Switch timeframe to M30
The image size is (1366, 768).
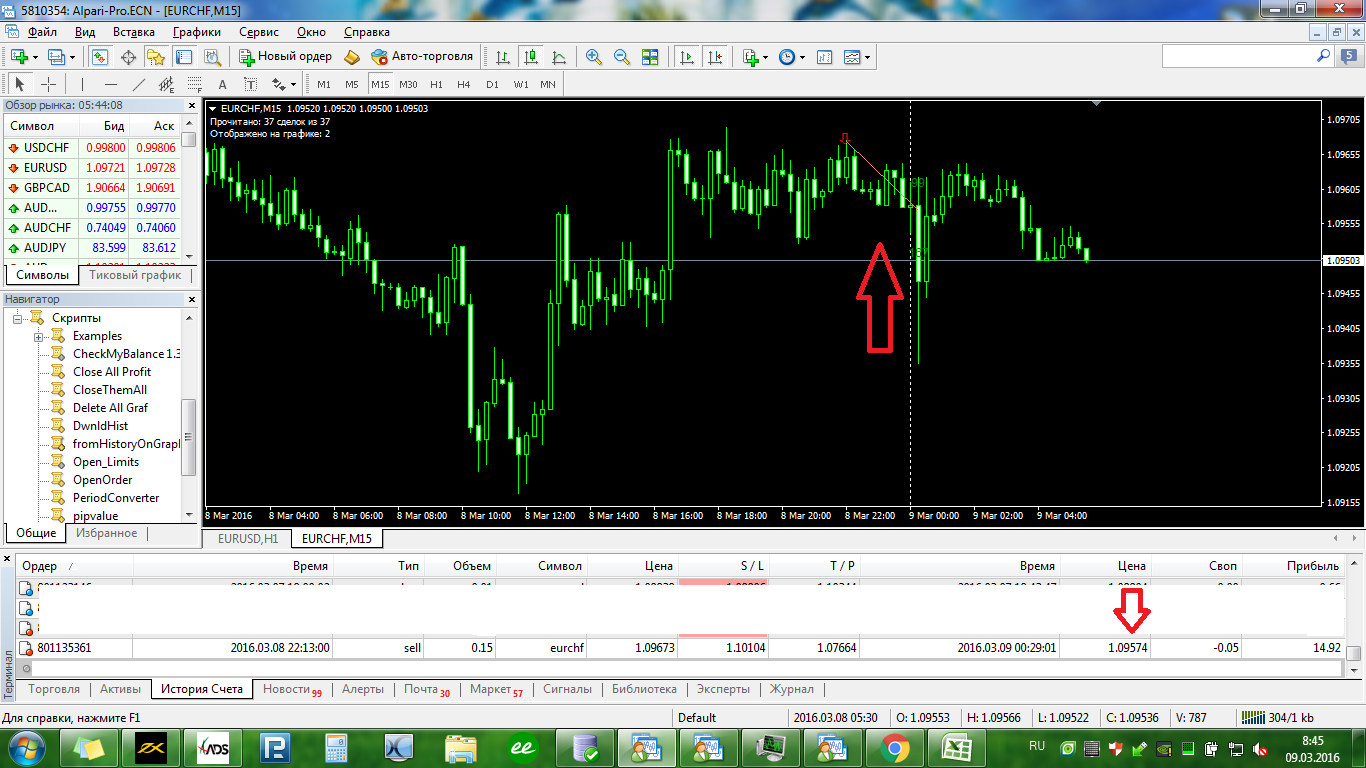[408, 84]
